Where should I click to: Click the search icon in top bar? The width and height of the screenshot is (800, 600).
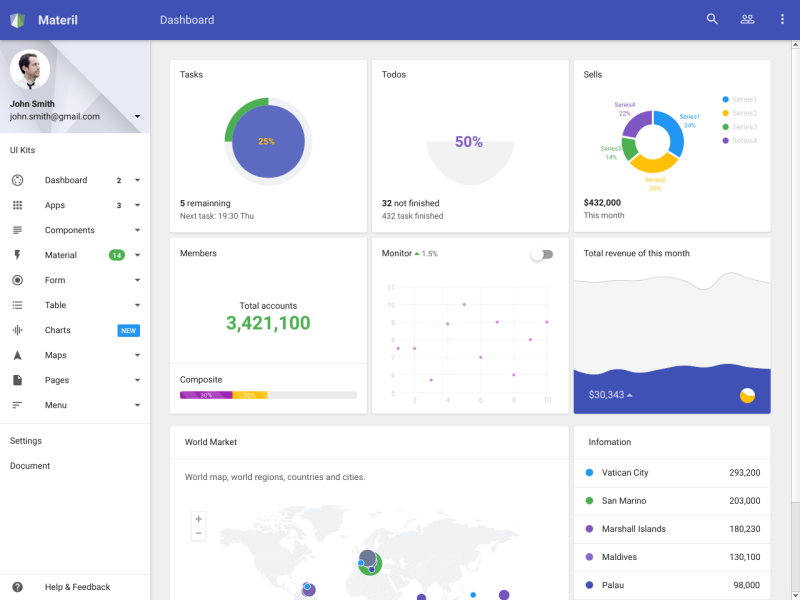(712, 19)
